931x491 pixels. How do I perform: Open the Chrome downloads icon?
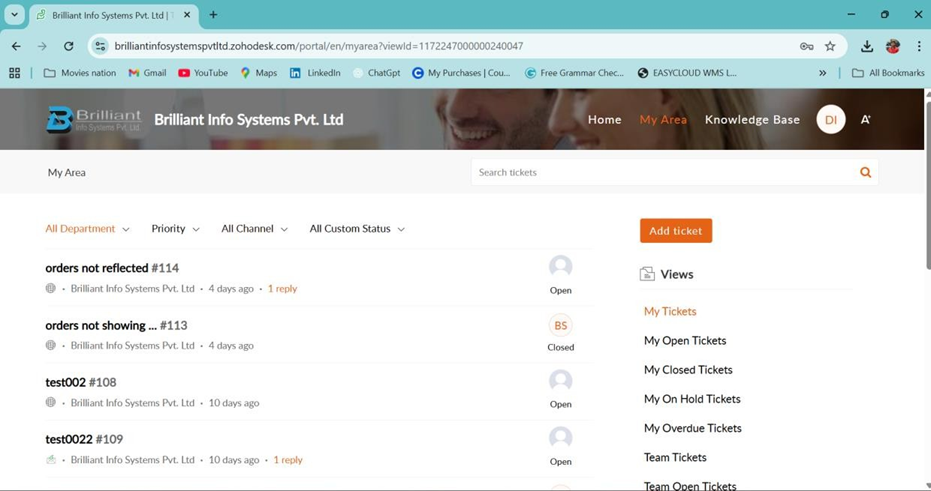tap(867, 46)
